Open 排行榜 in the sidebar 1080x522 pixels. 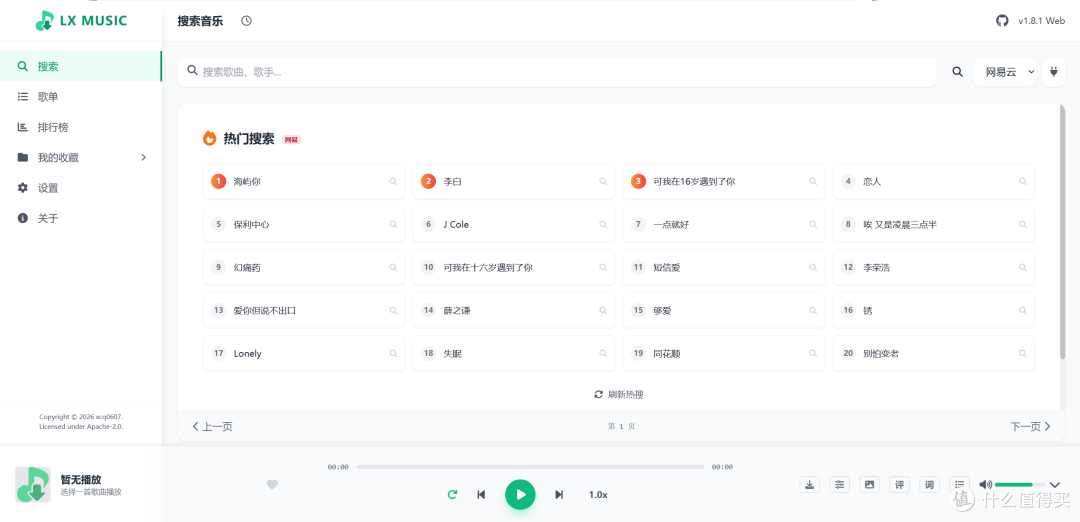(81, 127)
